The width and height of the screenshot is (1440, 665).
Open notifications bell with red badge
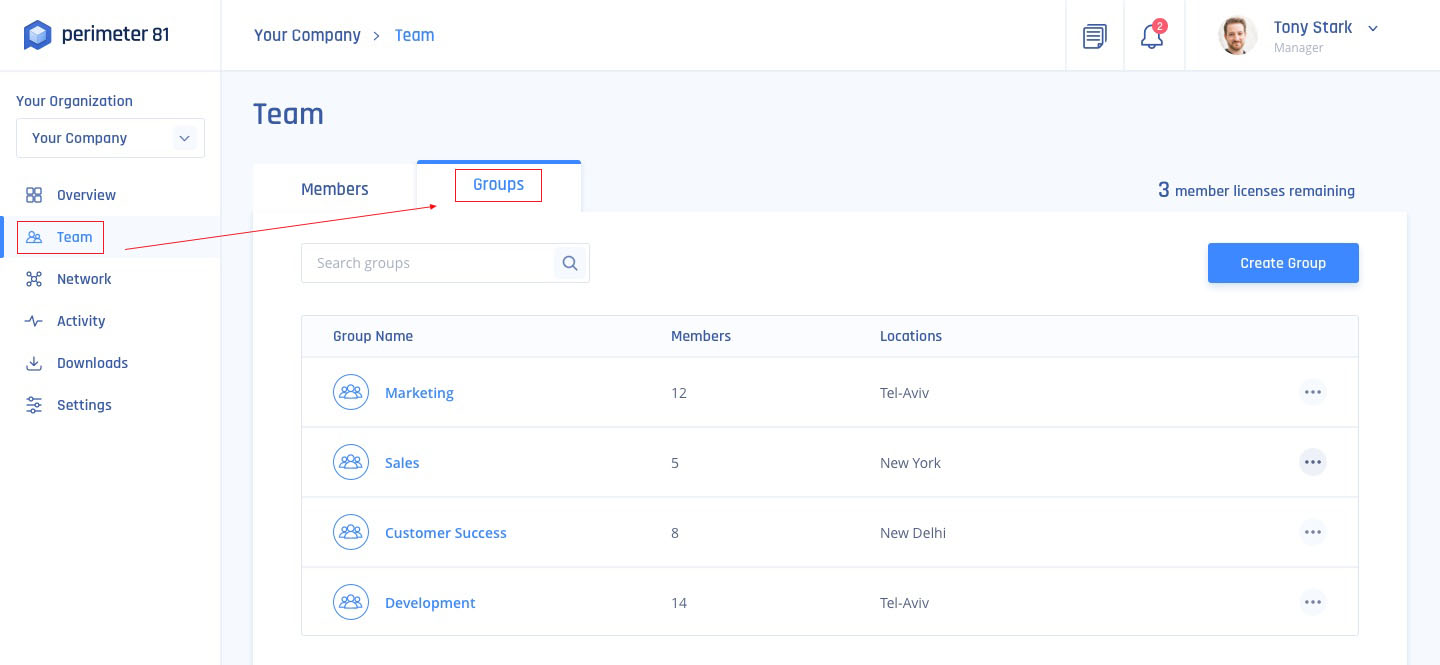pos(1153,35)
